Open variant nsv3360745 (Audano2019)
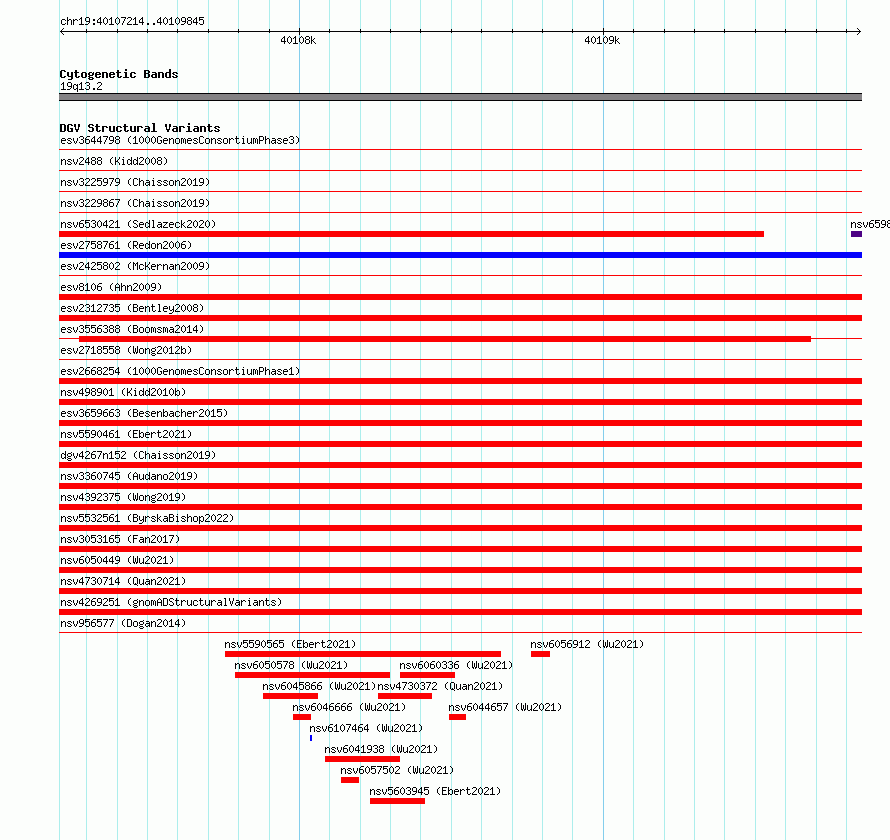890x840 pixels. point(129,476)
